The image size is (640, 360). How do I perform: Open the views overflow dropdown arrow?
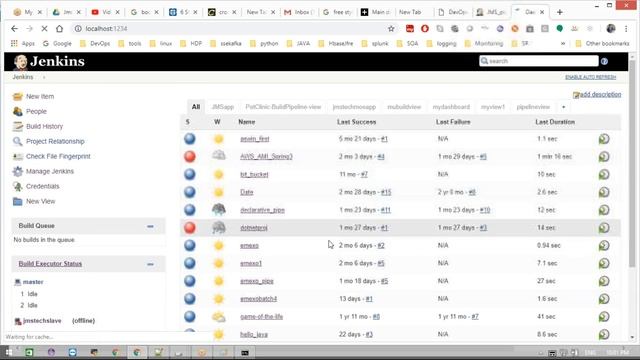[564, 107]
